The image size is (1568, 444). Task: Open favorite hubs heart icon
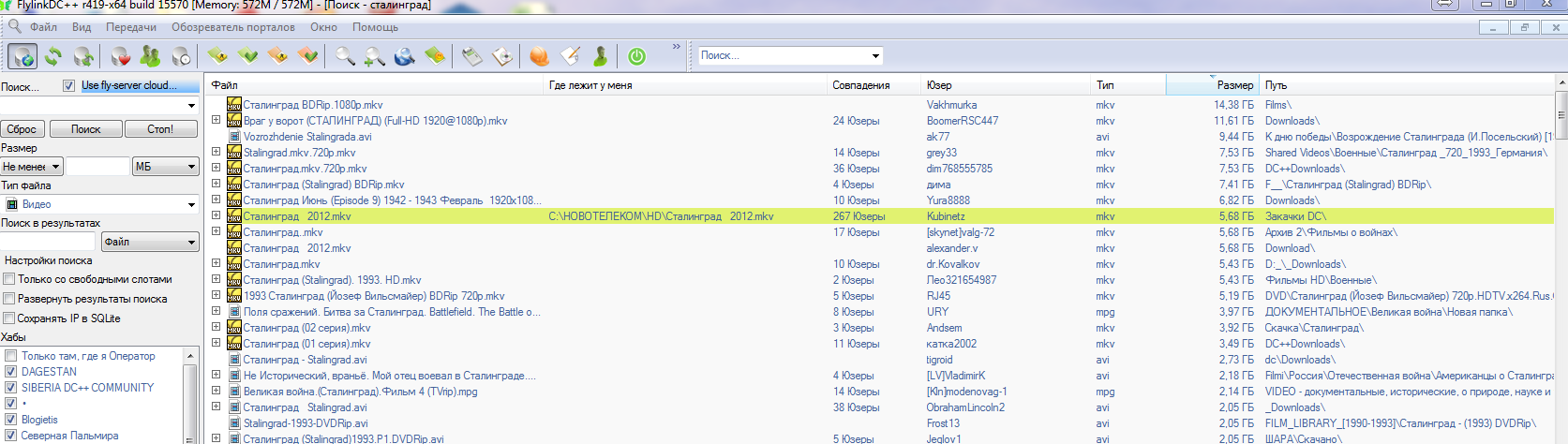(x=120, y=57)
